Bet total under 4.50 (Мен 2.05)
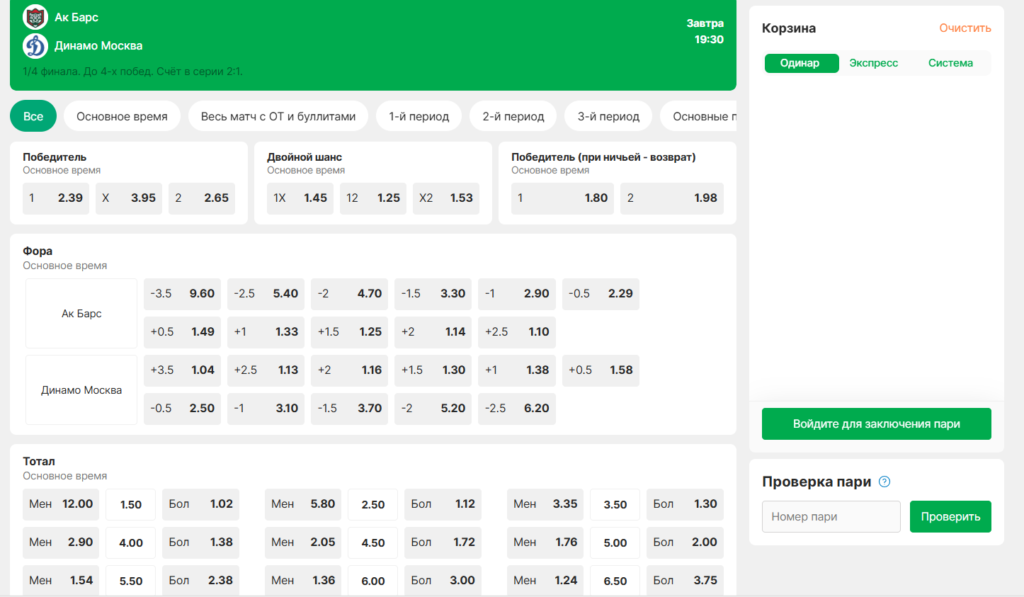This screenshot has height=597, width=1024. (303, 542)
